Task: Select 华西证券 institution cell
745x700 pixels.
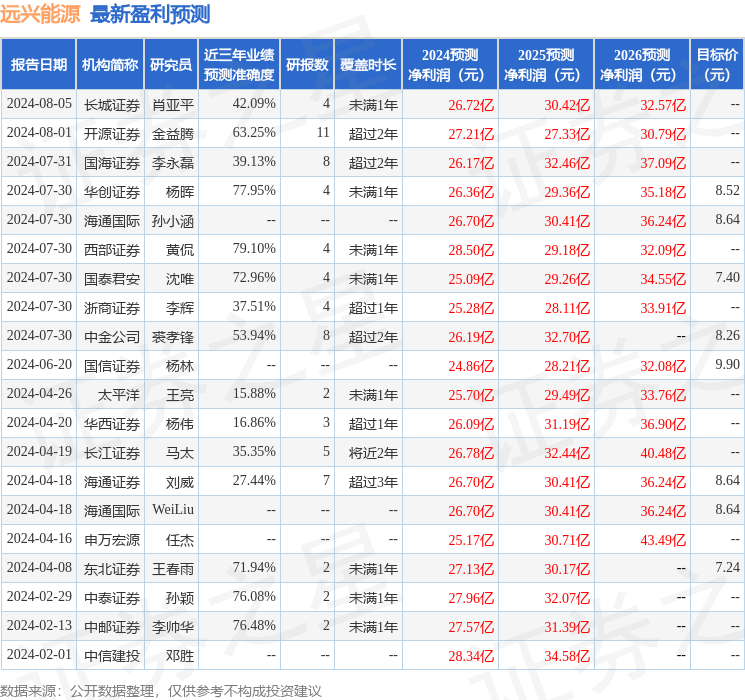Action: tap(112, 424)
